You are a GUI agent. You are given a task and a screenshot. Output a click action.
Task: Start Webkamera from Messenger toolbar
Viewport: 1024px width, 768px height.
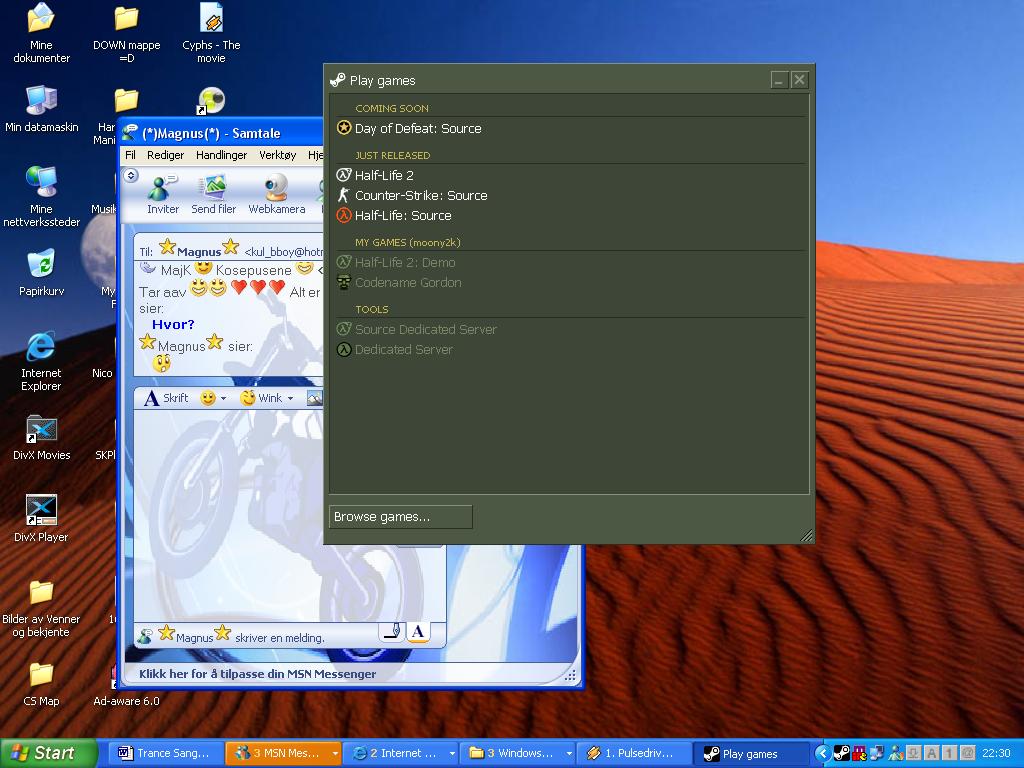click(277, 194)
